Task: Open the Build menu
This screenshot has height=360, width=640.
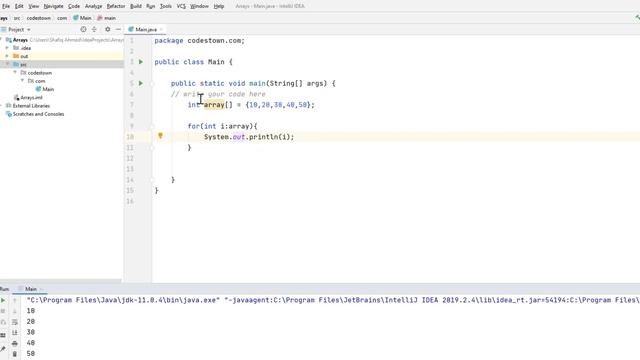Action: click(x=136, y=6)
